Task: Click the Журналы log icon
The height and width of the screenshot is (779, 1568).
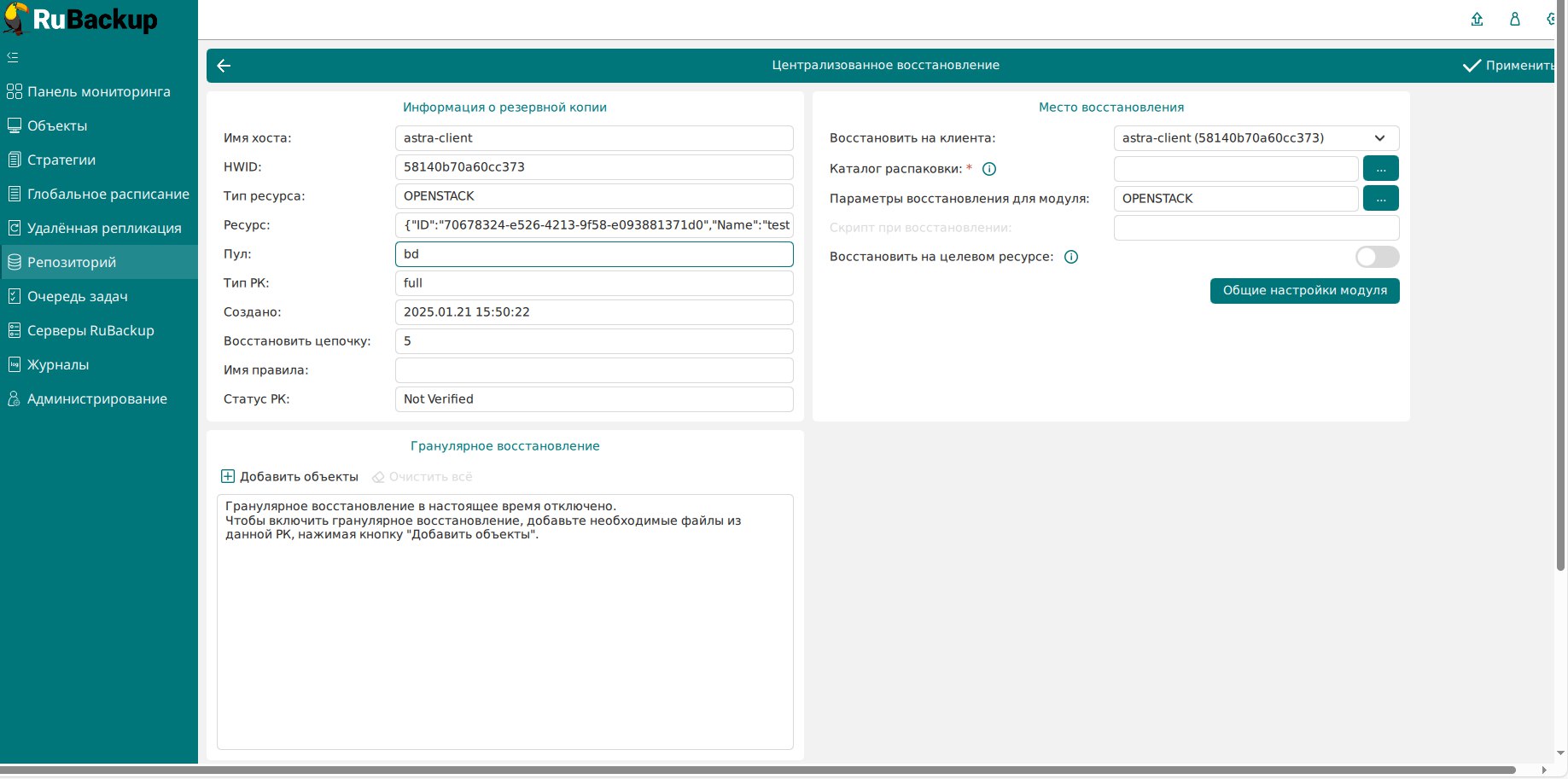Action: [14, 364]
